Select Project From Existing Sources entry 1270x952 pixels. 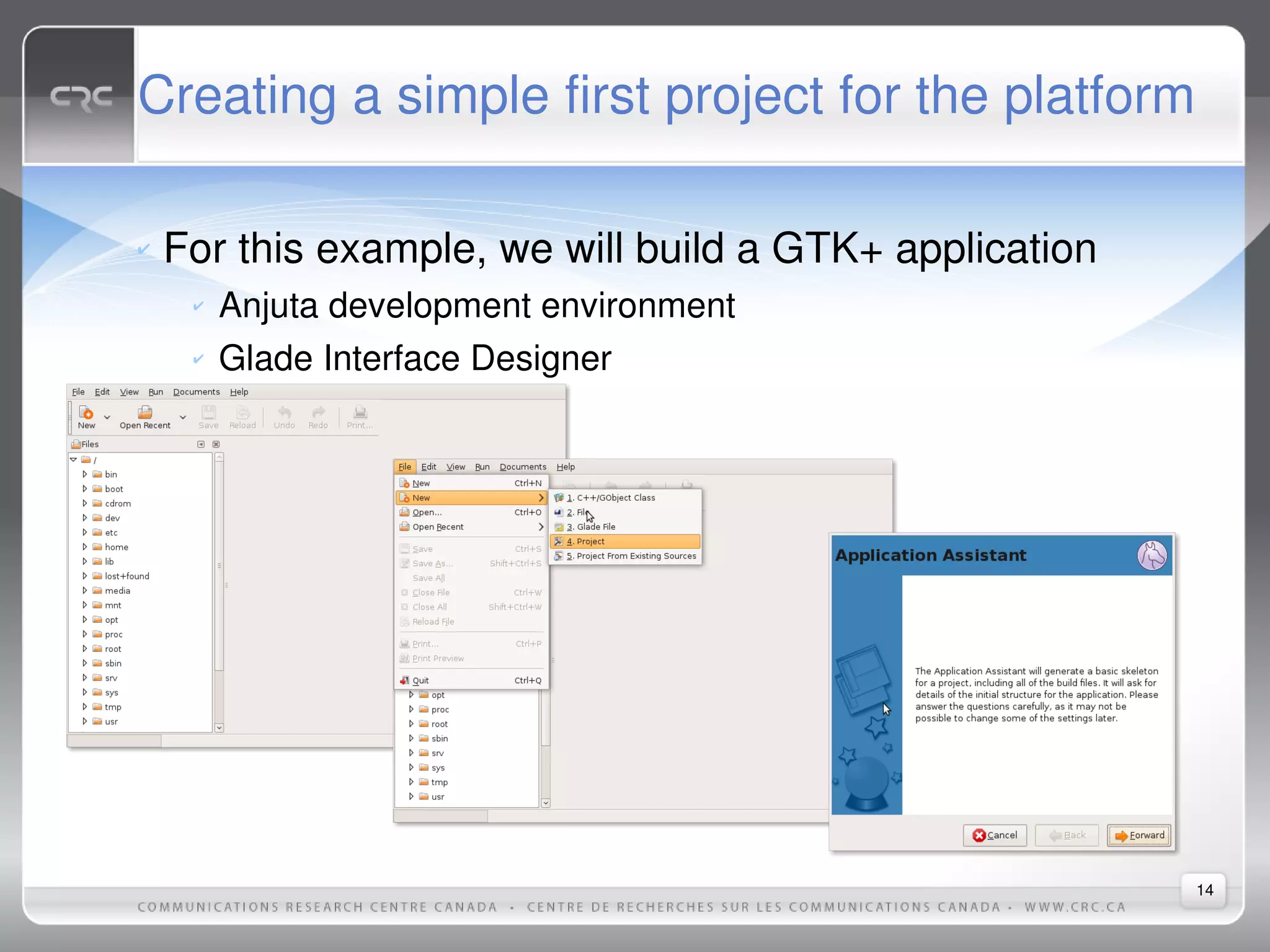tap(626, 556)
